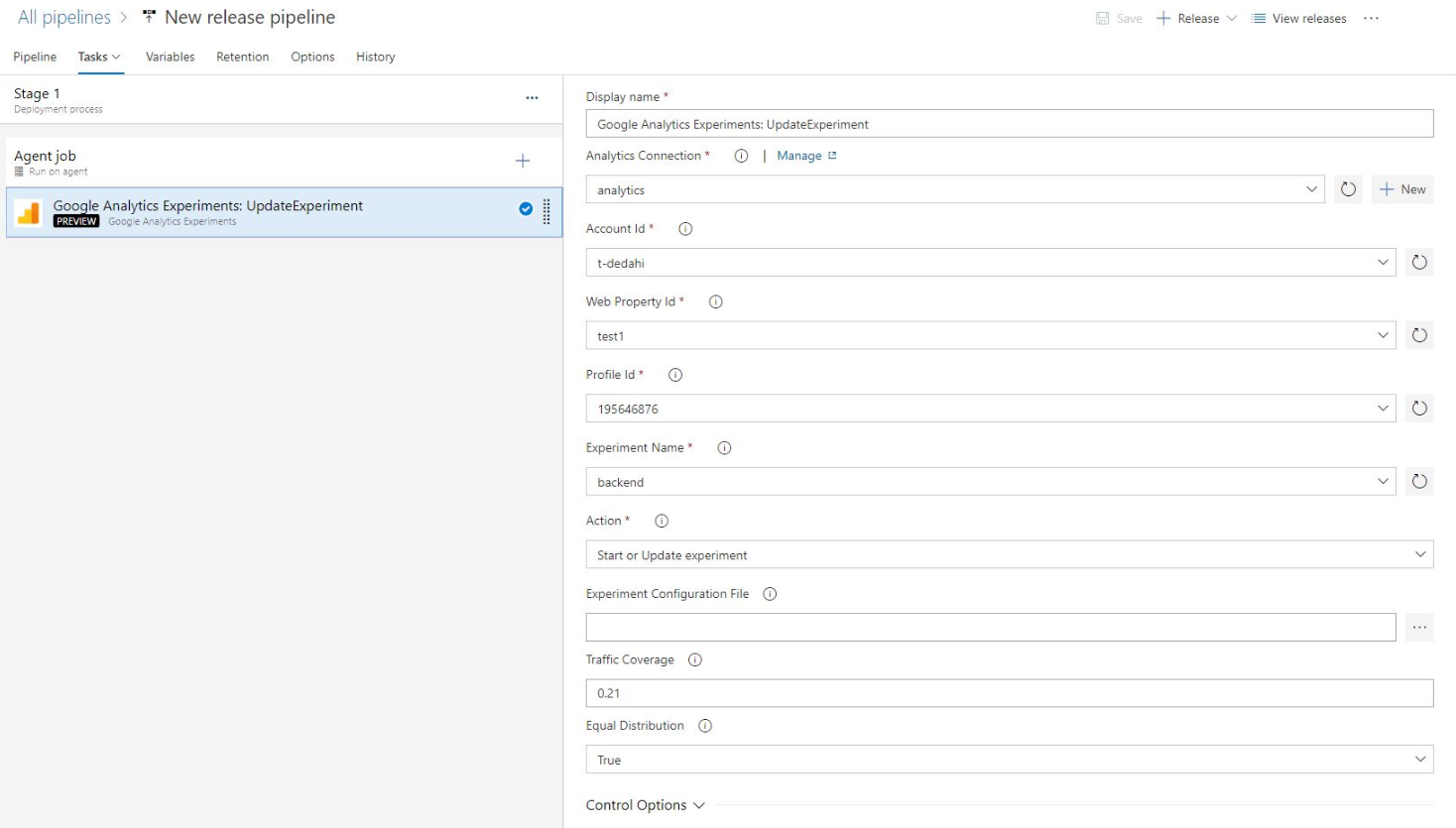Open Stage 1 more options ellipsis
Image resolution: width=1456 pixels, height=828 pixels.
[x=533, y=97]
